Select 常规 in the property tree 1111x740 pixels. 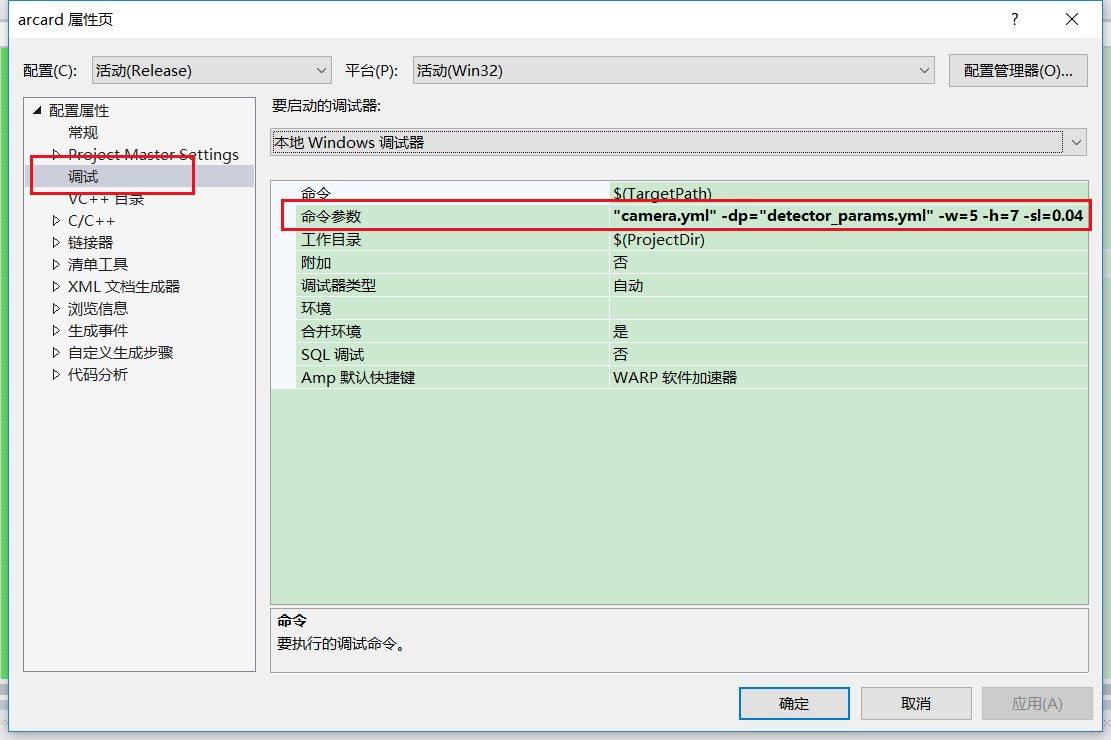click(83, 132)
